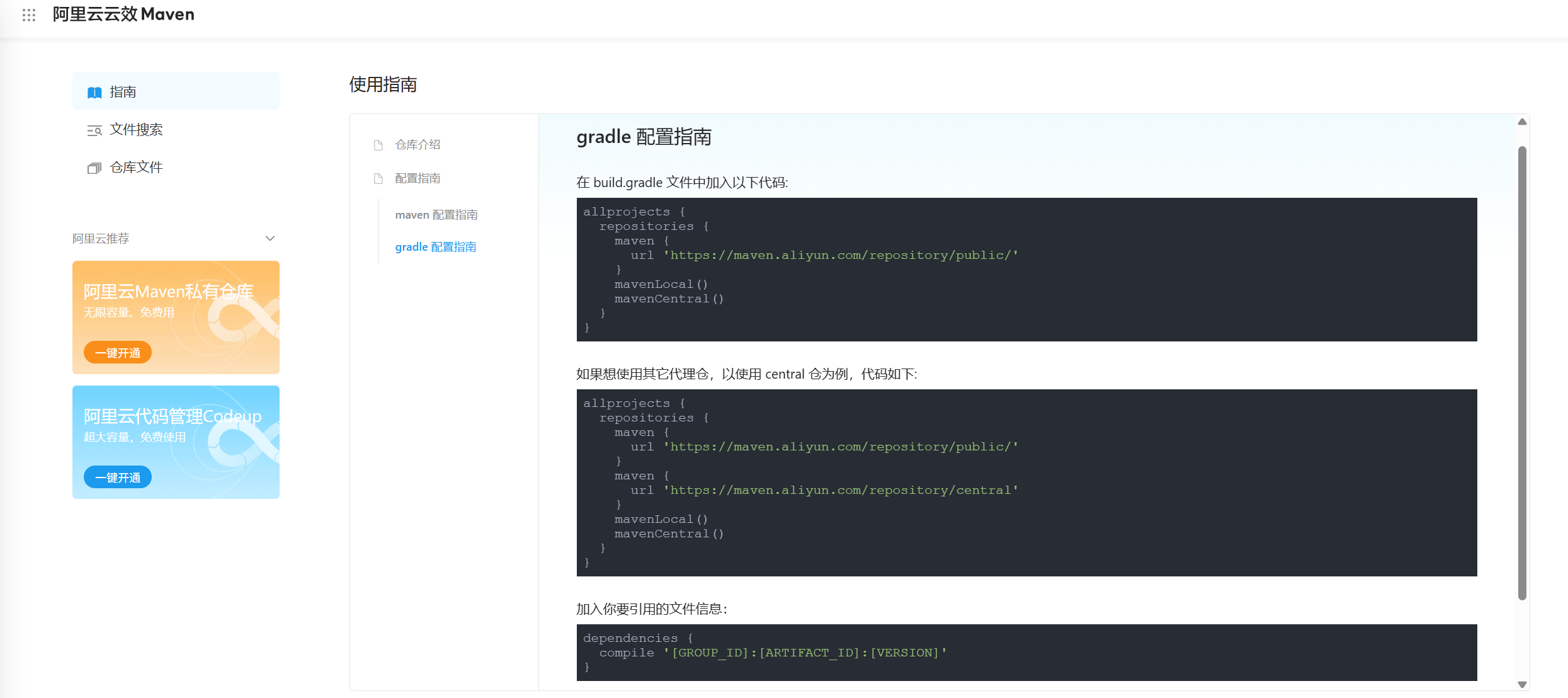Click the blue 一键开通 button

click(118, 478)
